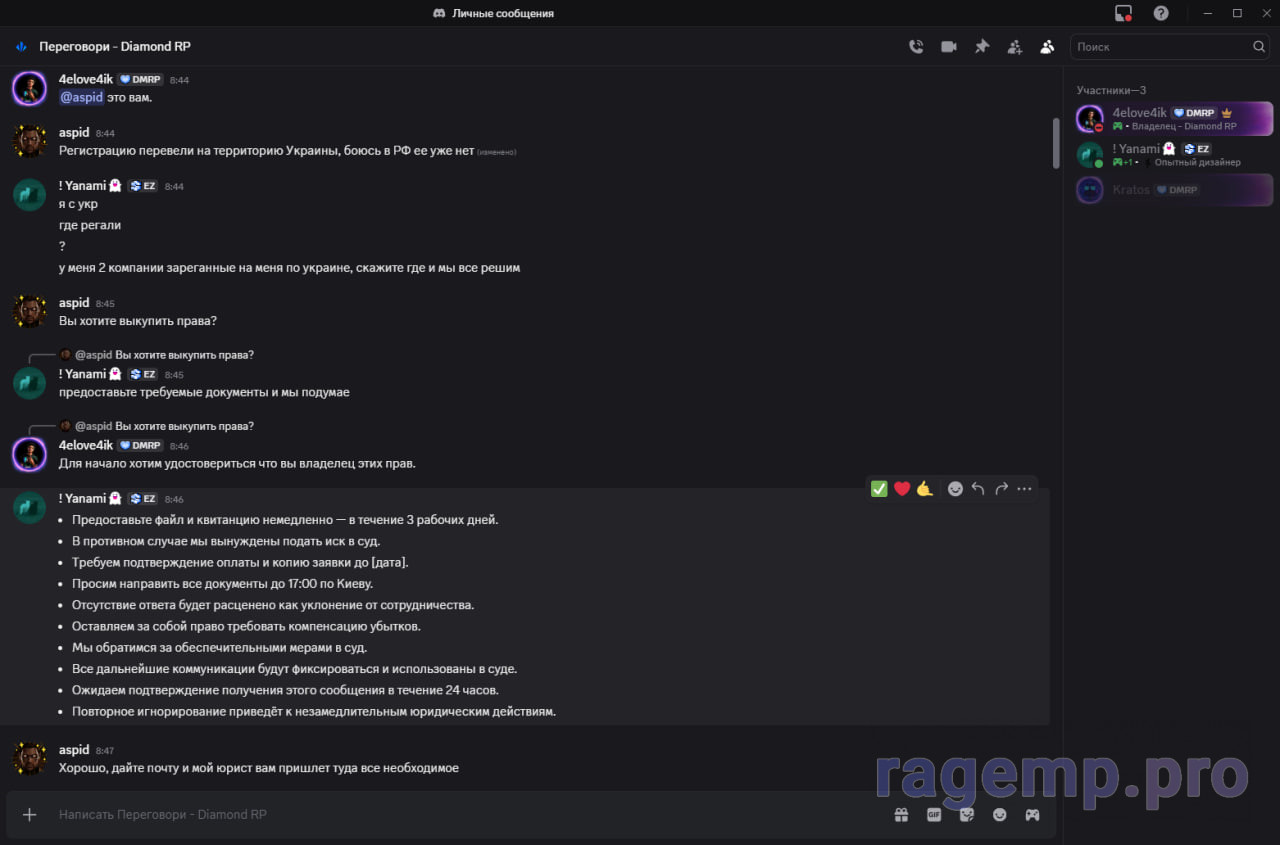This screenshot has height=845, width=1280.
Task: Click the @aspid mention link
Action: [x=81, y=97]
